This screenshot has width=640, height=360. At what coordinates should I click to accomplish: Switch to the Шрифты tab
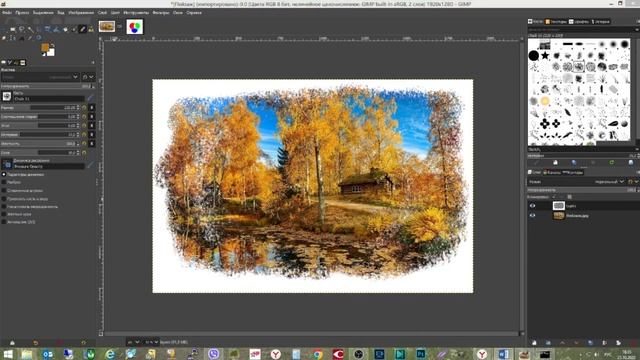579,22
